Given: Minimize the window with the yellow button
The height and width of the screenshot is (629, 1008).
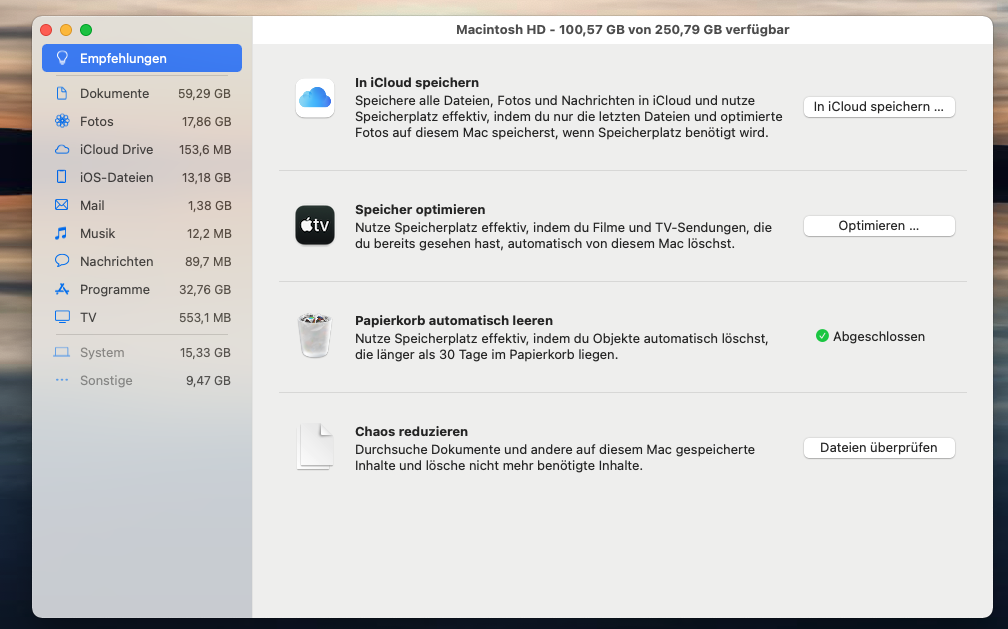Looking at the screenshot, I should coord(66,30).
